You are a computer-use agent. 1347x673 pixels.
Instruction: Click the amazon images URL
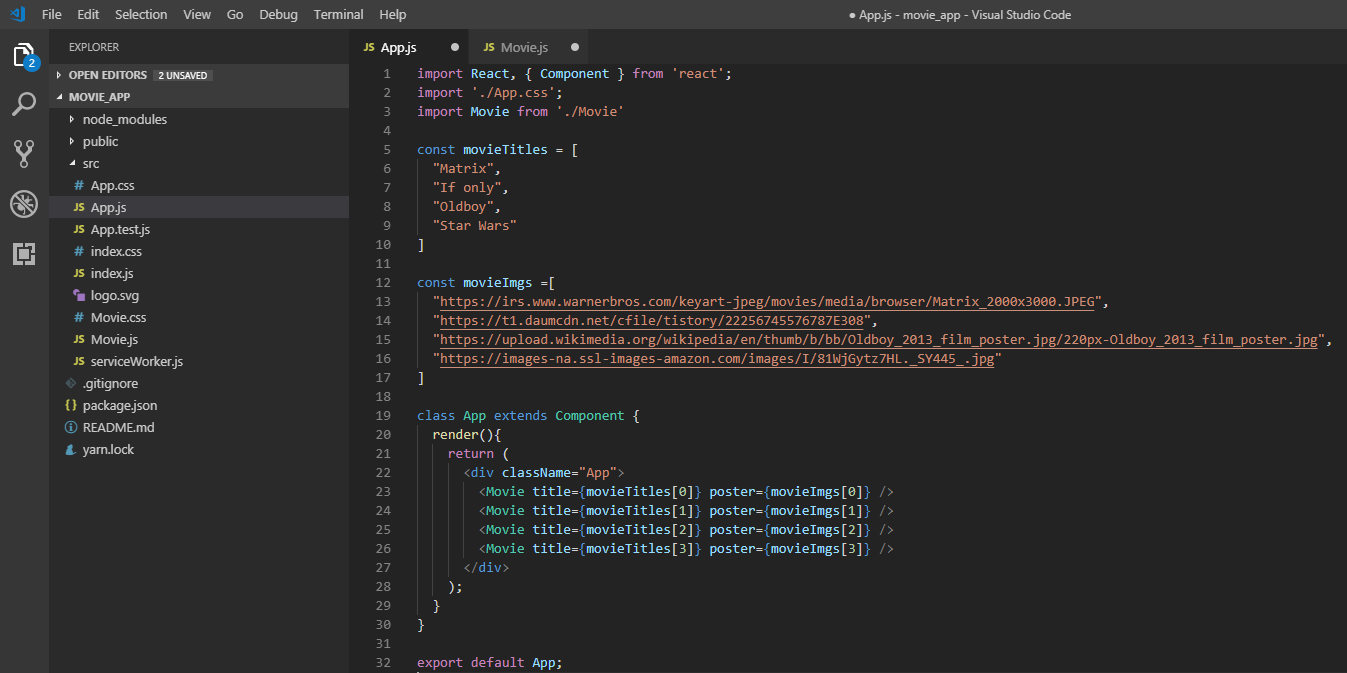(x=717, y=358)
